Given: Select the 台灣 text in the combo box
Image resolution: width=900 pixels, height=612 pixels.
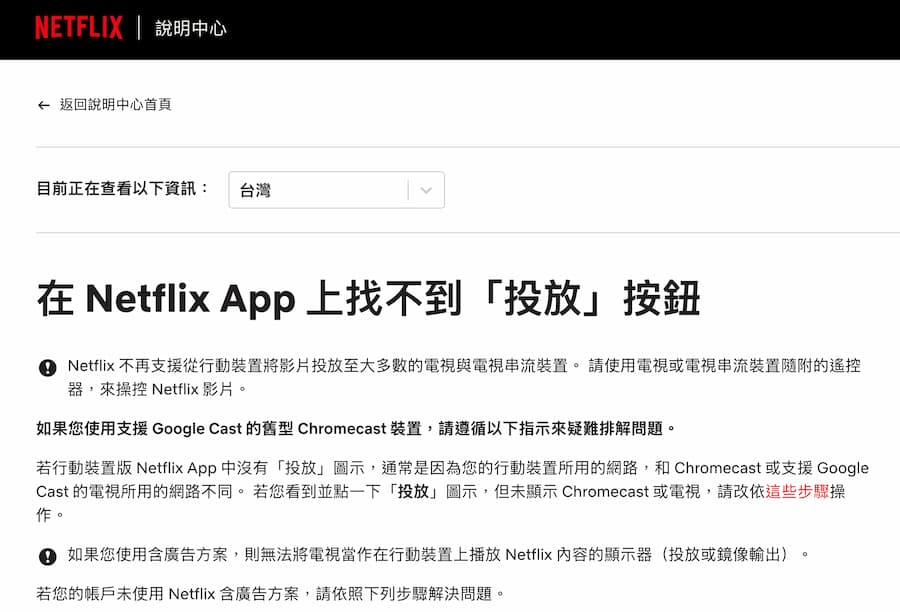Looking at the screenshot, I should point(258,189).
